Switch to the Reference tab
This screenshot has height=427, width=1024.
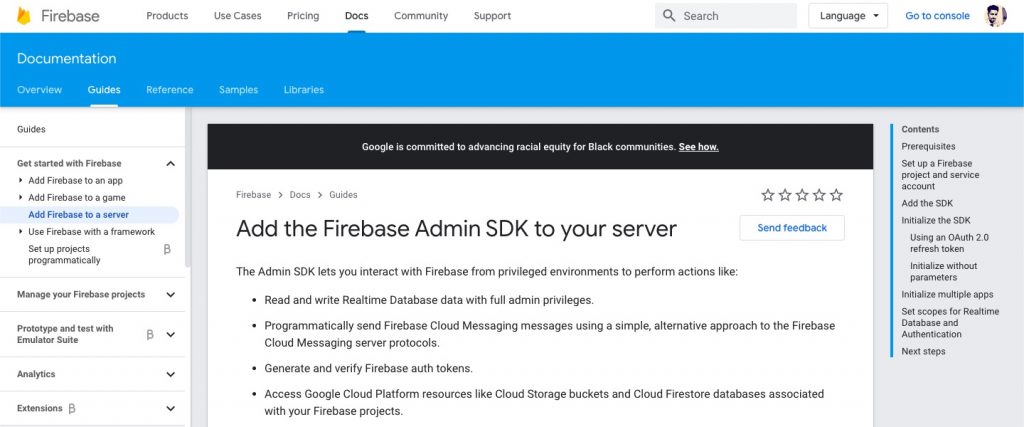coord(170,89)
